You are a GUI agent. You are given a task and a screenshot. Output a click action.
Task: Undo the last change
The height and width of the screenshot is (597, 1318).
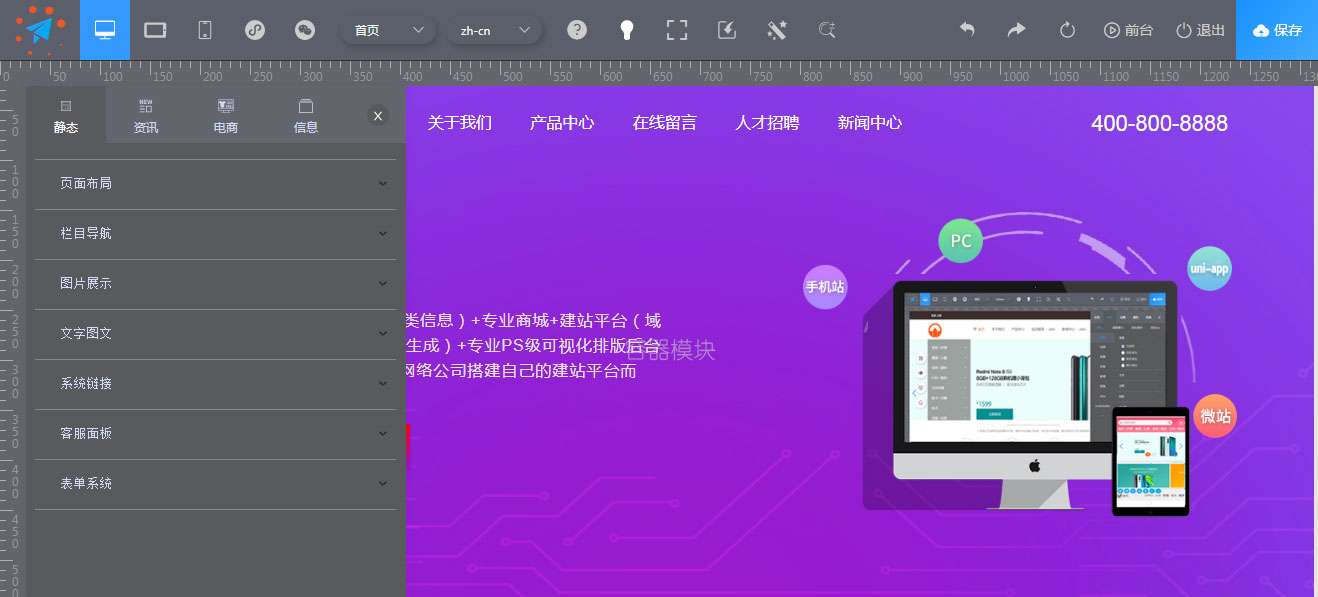tap(967, 30)
